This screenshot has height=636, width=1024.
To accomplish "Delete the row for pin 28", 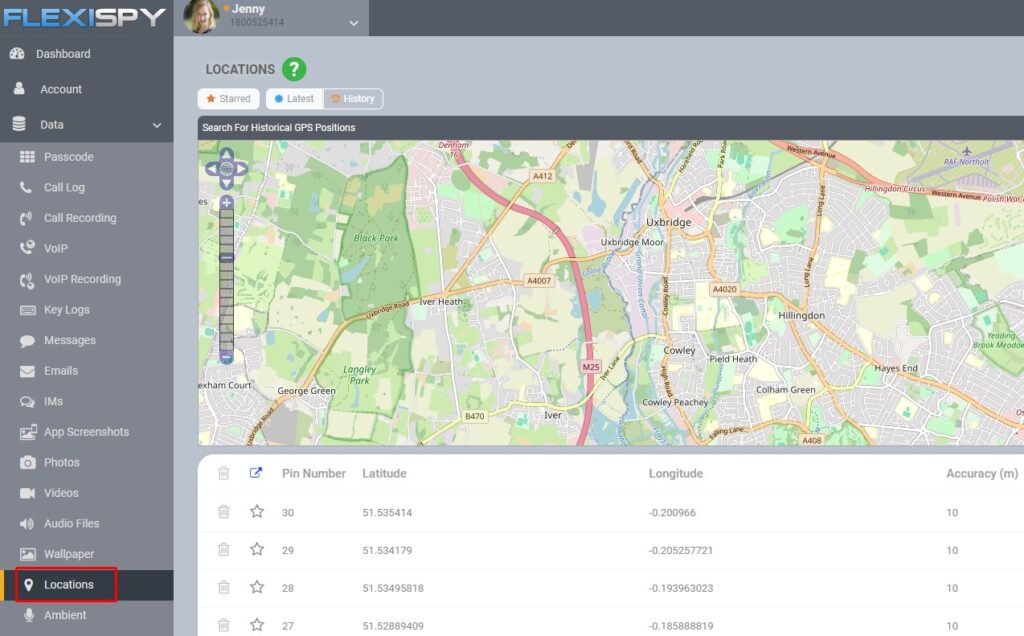I will (x=223, y=587).
